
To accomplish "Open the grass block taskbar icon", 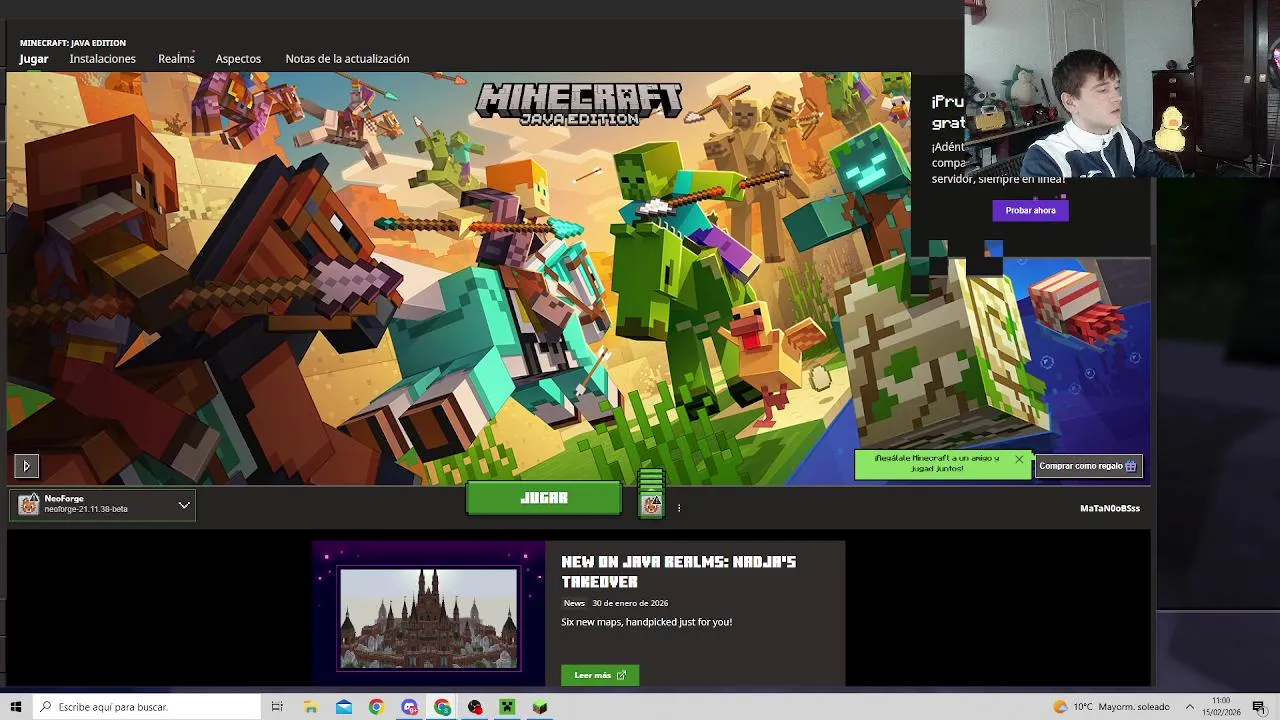I will [x=540, y=707].
